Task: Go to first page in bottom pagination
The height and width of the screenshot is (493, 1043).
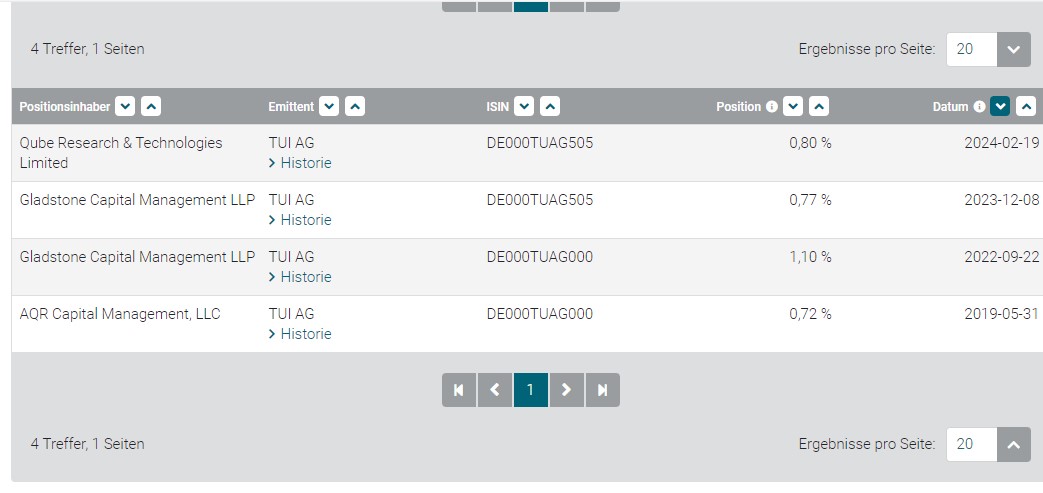Action: (459, 390)
